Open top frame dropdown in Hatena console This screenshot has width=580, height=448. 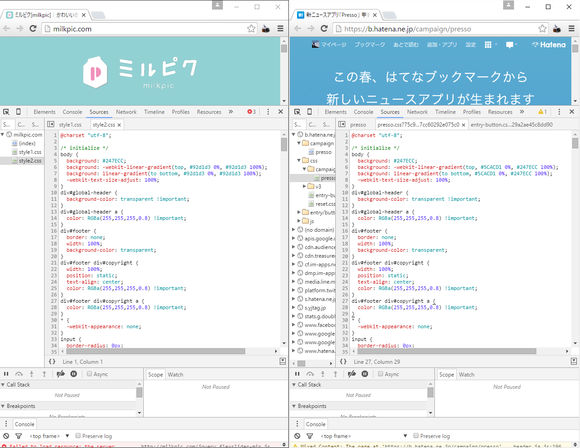coord(364,436)
